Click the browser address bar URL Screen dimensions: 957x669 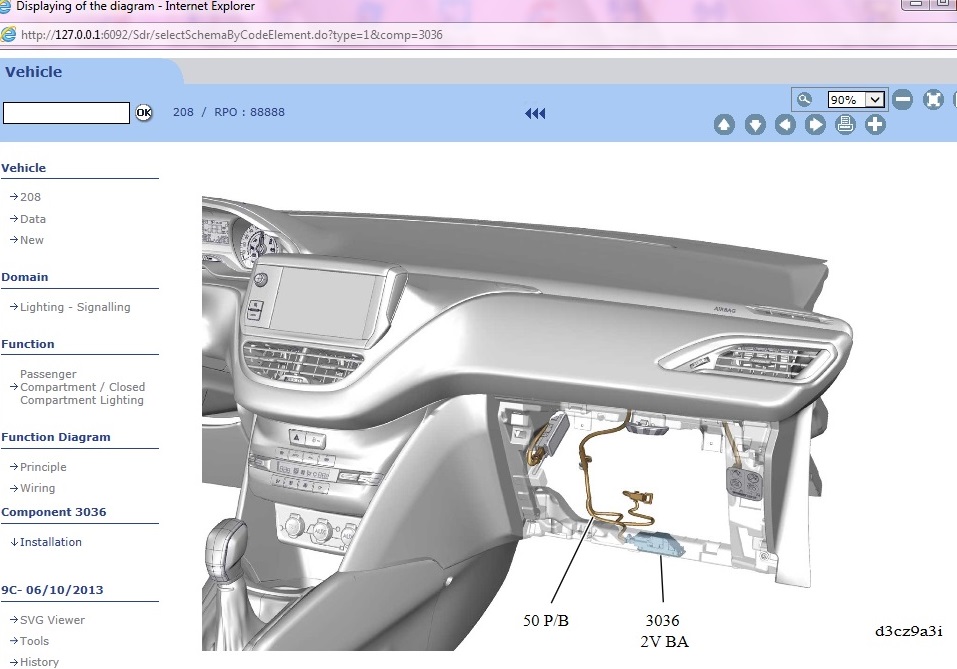(231, 35)
